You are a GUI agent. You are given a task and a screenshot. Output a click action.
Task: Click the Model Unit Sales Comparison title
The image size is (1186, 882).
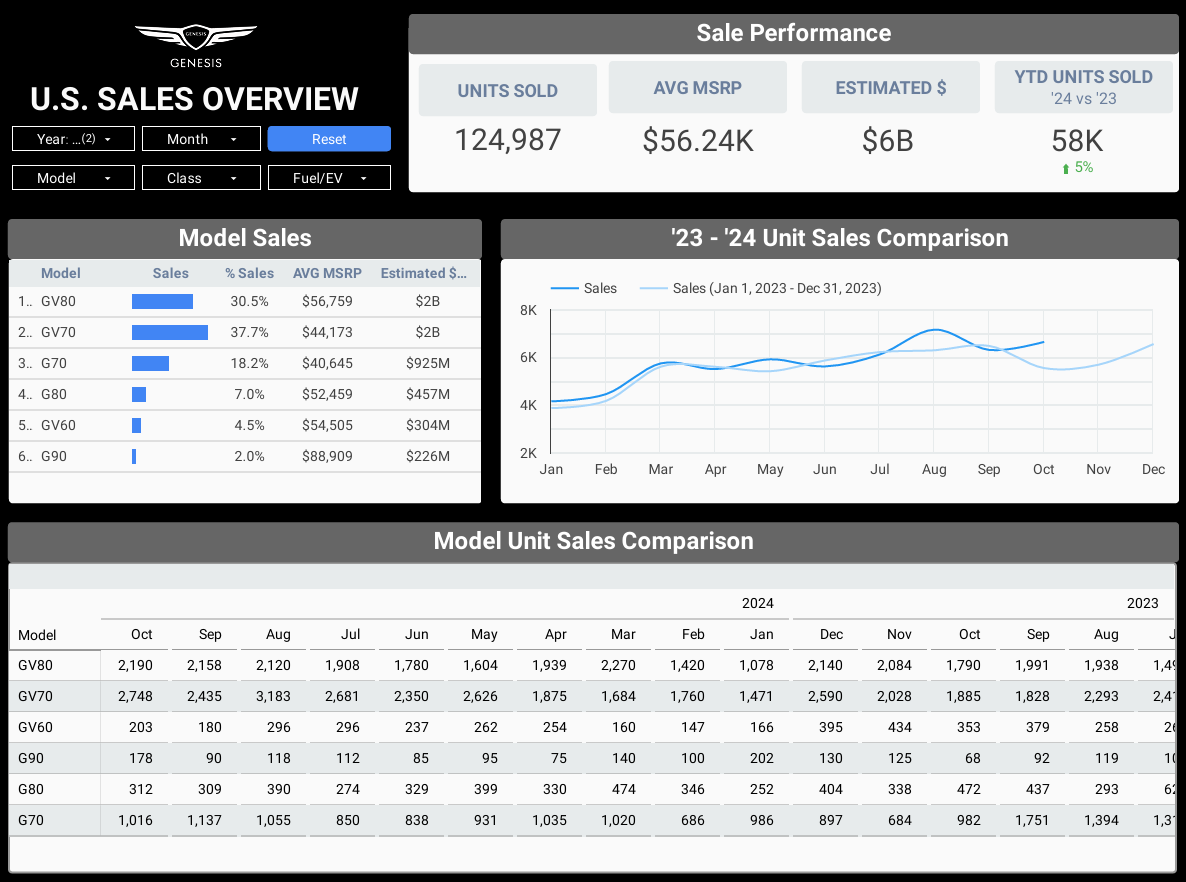594,541
